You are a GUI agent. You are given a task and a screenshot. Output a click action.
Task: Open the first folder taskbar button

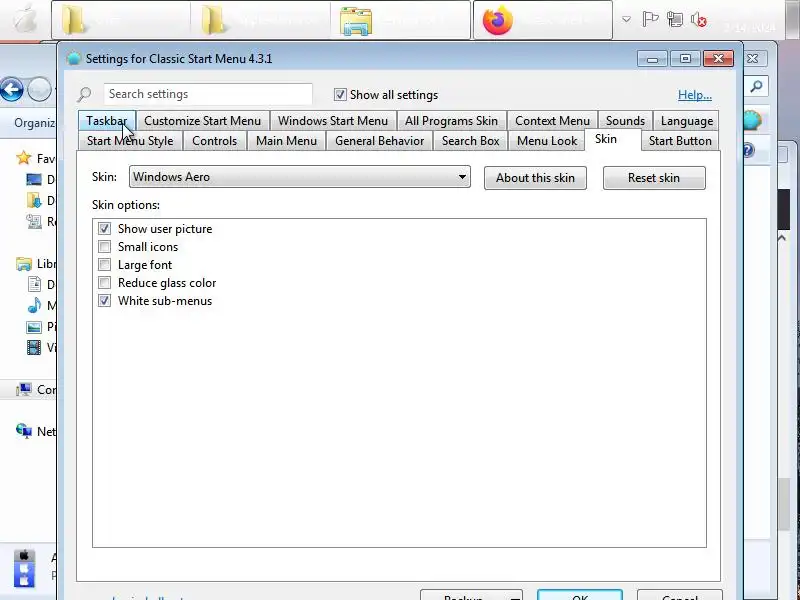(x=121, y=20)
